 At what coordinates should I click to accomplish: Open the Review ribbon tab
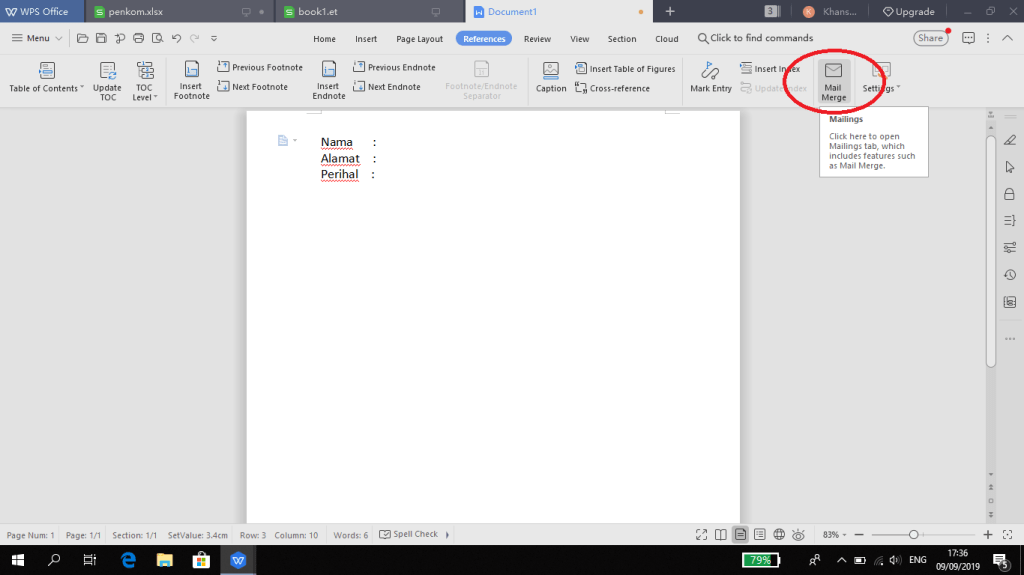click(x=537, y=39)
